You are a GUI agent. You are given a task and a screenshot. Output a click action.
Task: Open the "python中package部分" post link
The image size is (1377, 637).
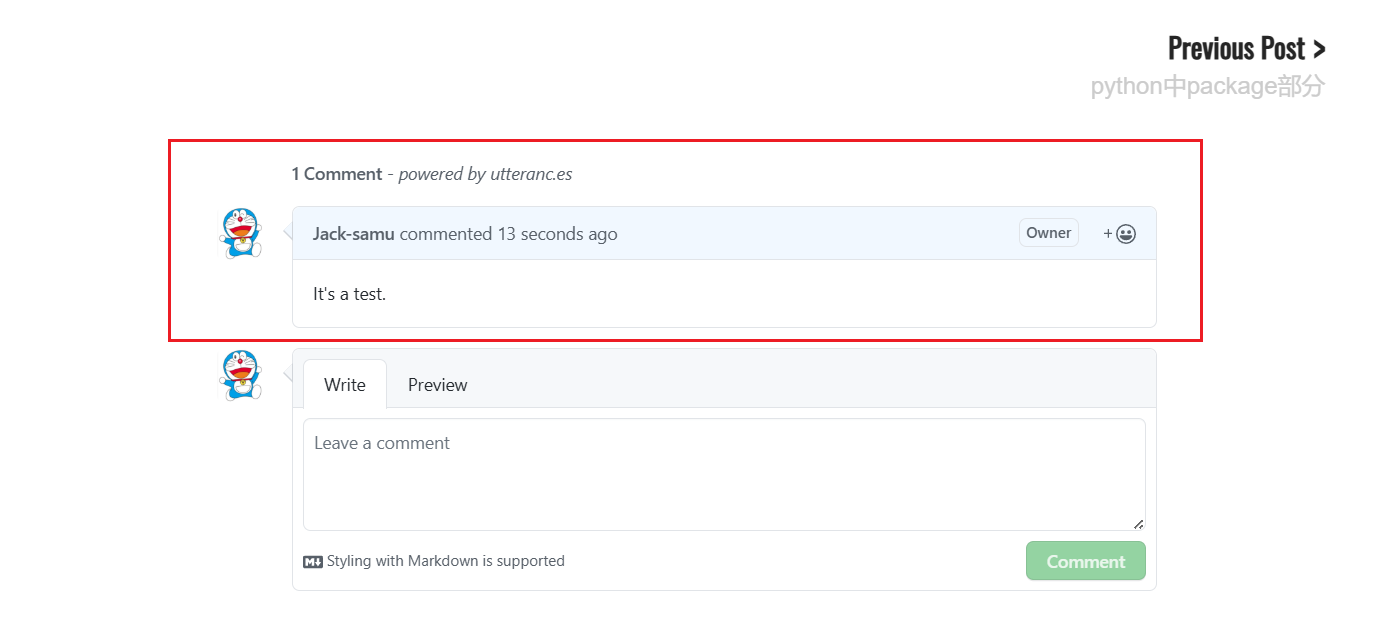(1207, 86)
